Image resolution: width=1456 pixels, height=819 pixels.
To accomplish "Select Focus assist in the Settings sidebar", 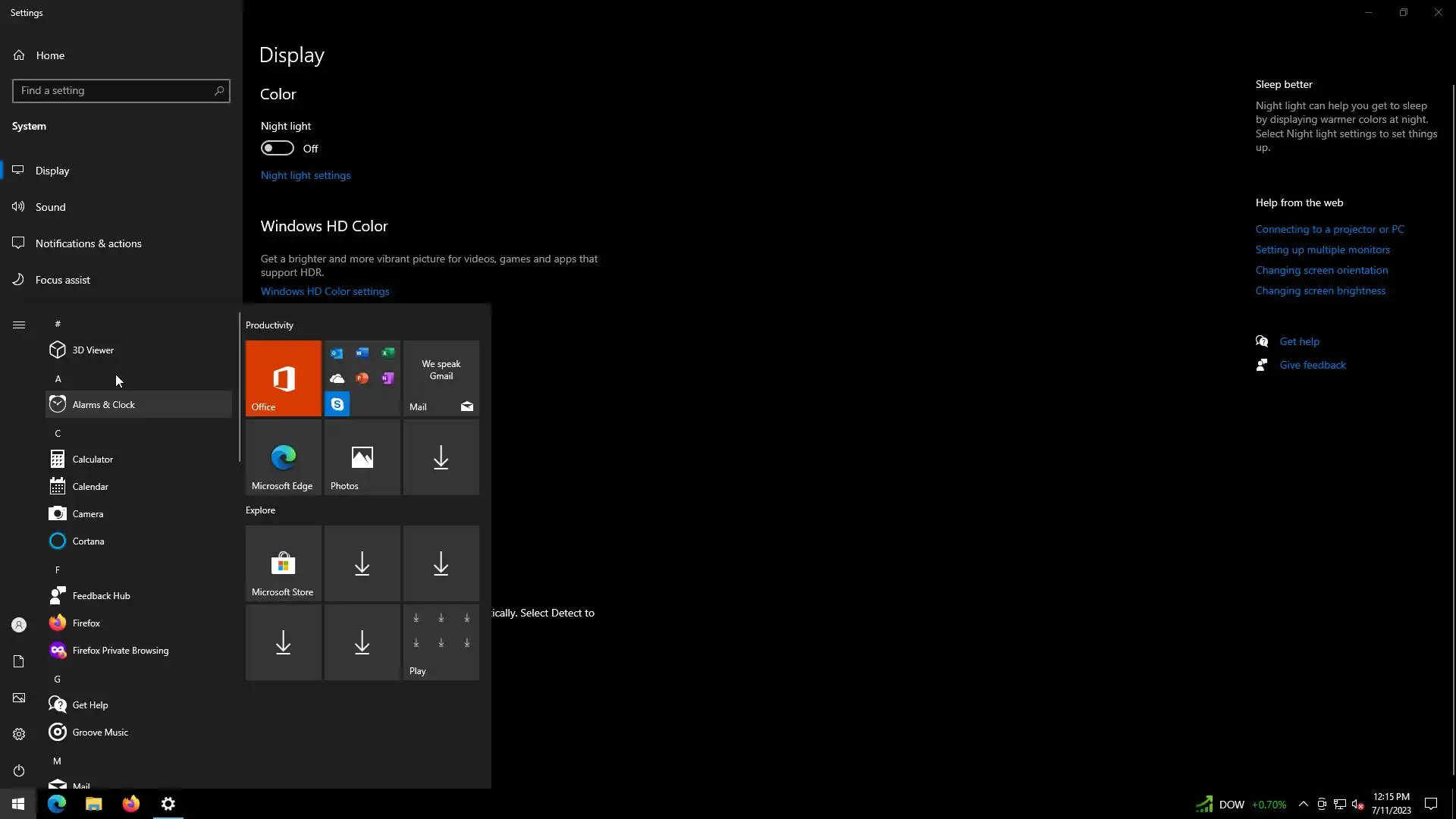I will 62,280.
